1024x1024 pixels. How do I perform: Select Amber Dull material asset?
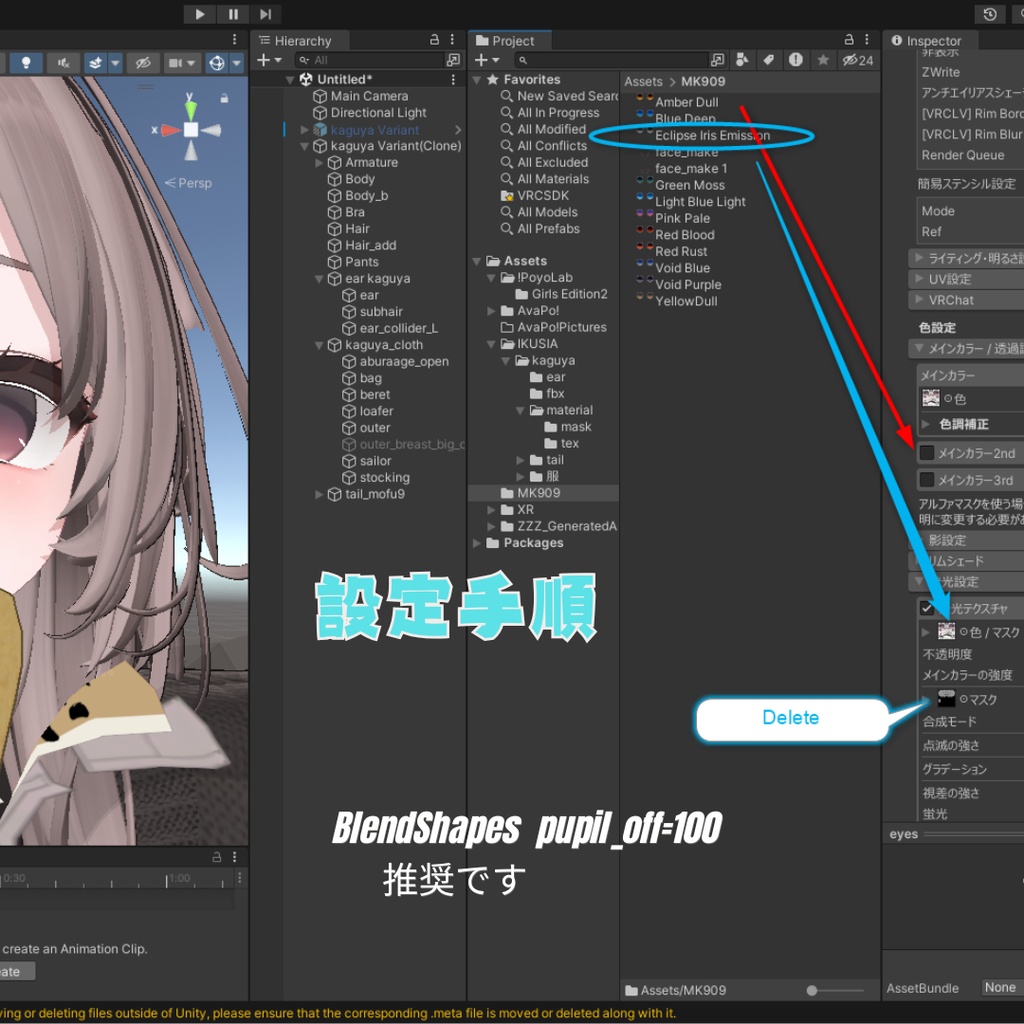tap(686, 103)
